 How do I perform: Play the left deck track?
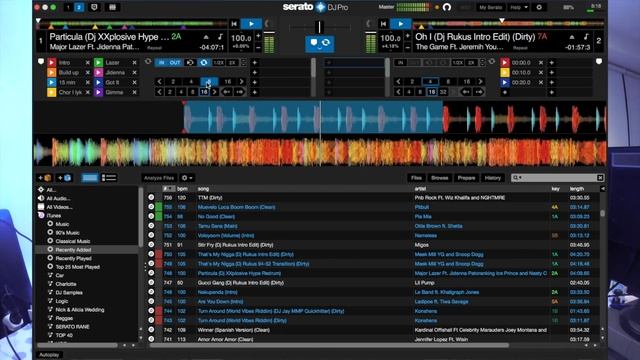pyautogui.click(x=251, y=24)
